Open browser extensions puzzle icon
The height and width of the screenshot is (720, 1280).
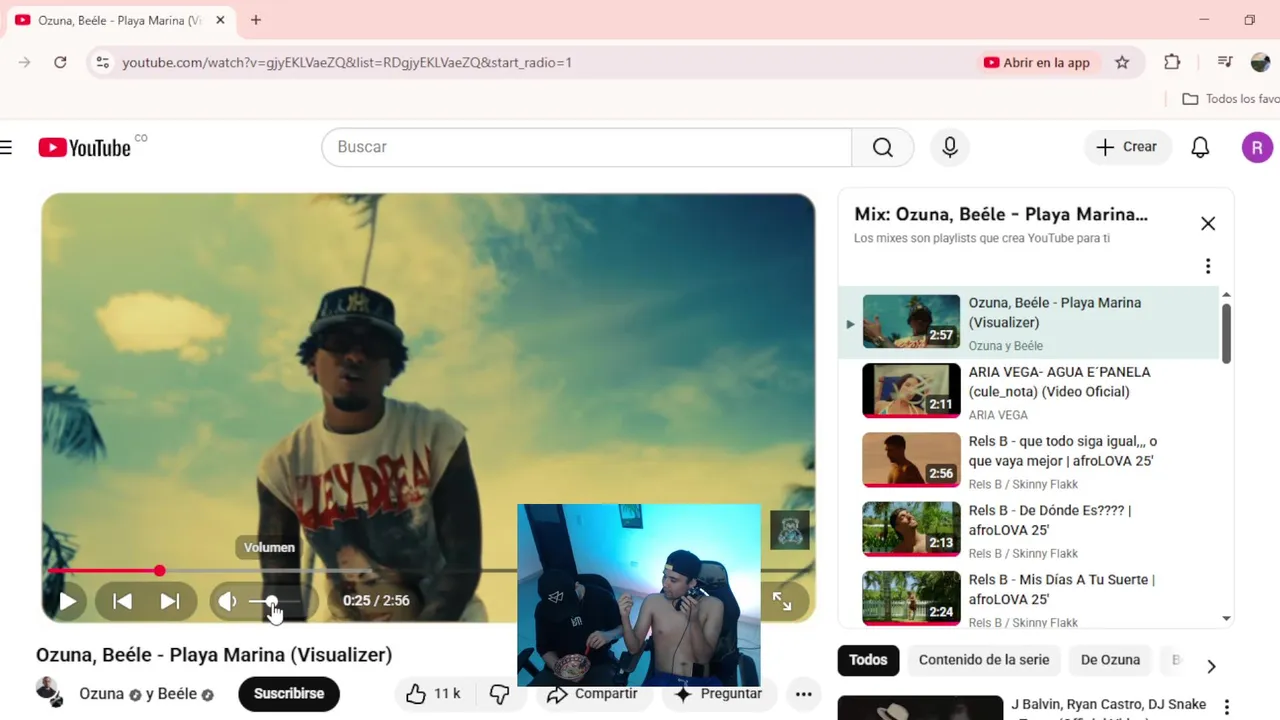[1172, 62]
